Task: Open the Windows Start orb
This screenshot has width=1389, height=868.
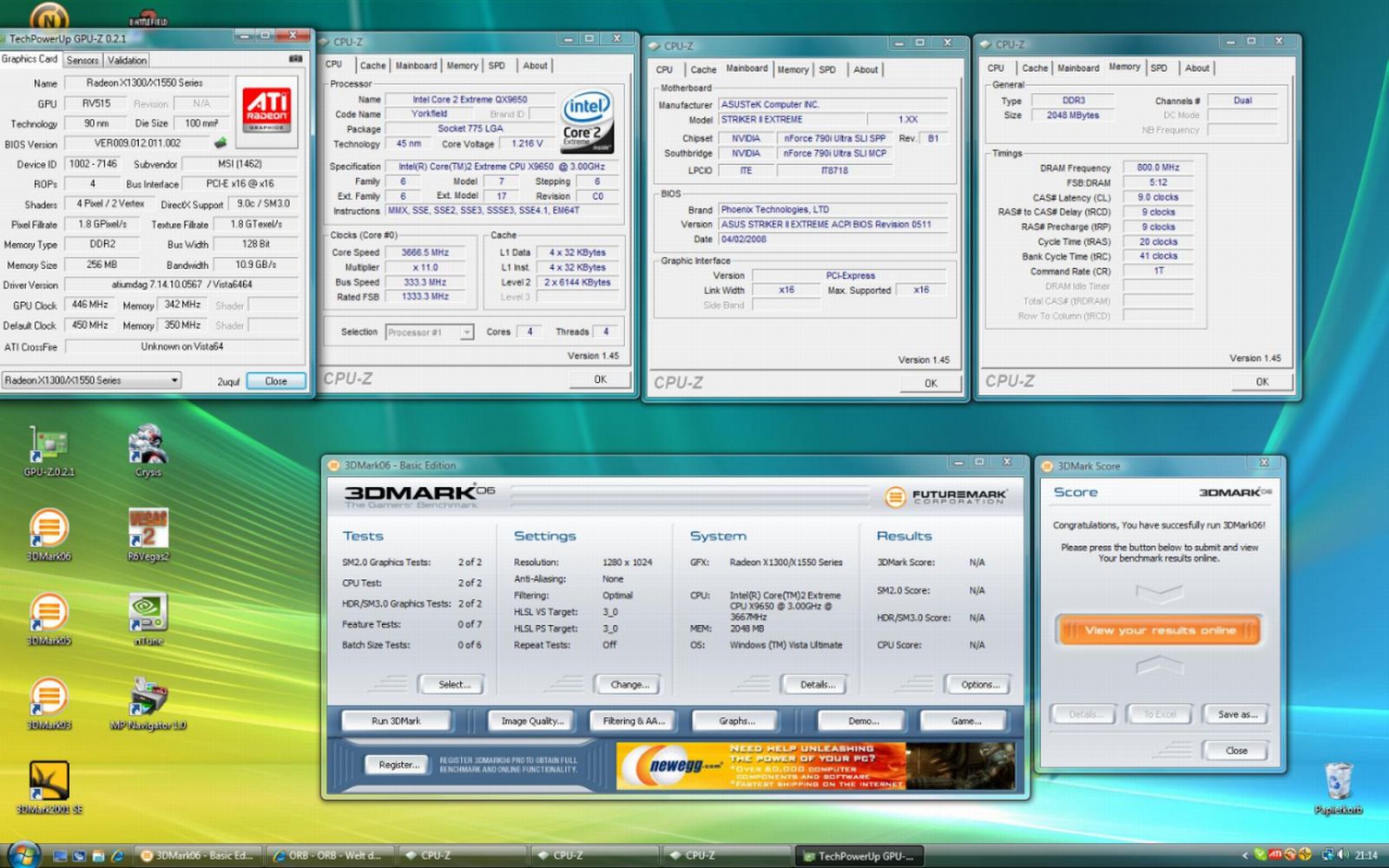Action: click(23, 854)
